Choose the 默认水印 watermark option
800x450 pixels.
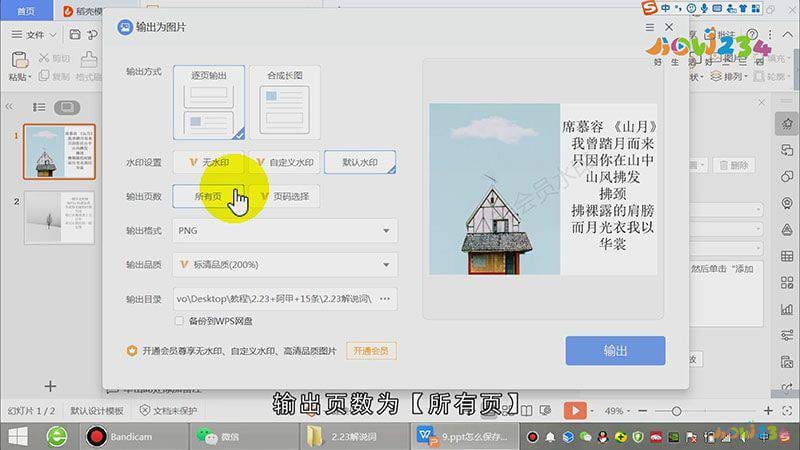click(x=360, y=162)
